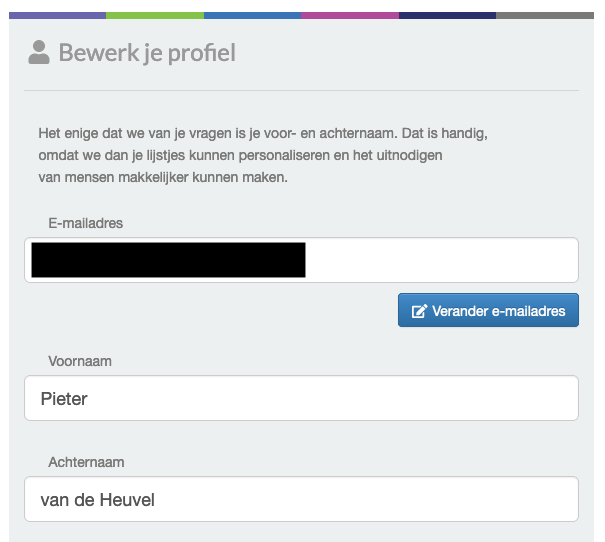Click the pencil edit icon in the button
605x542 pixels.
click(420, 311)
